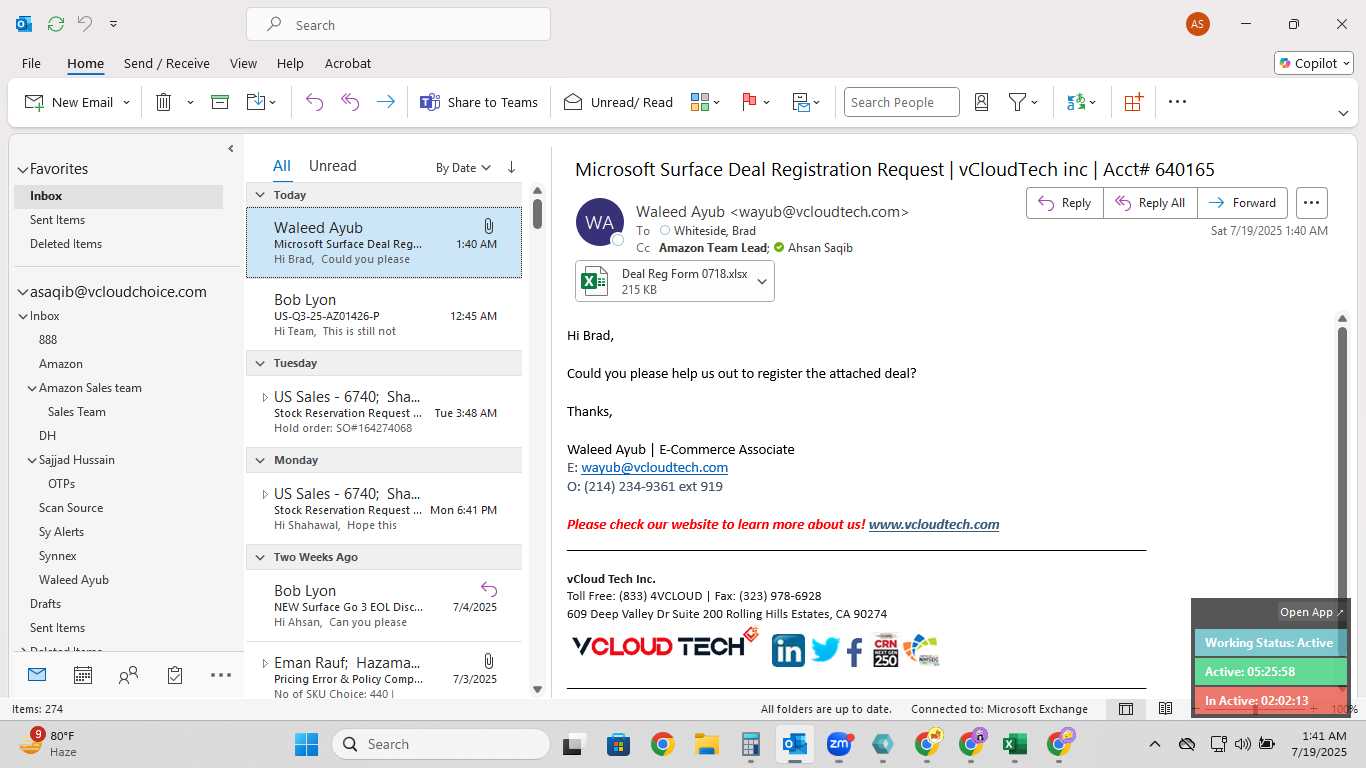Click Reply button in reading pane
The image size is (1366, 768).
coord(1065,203)
